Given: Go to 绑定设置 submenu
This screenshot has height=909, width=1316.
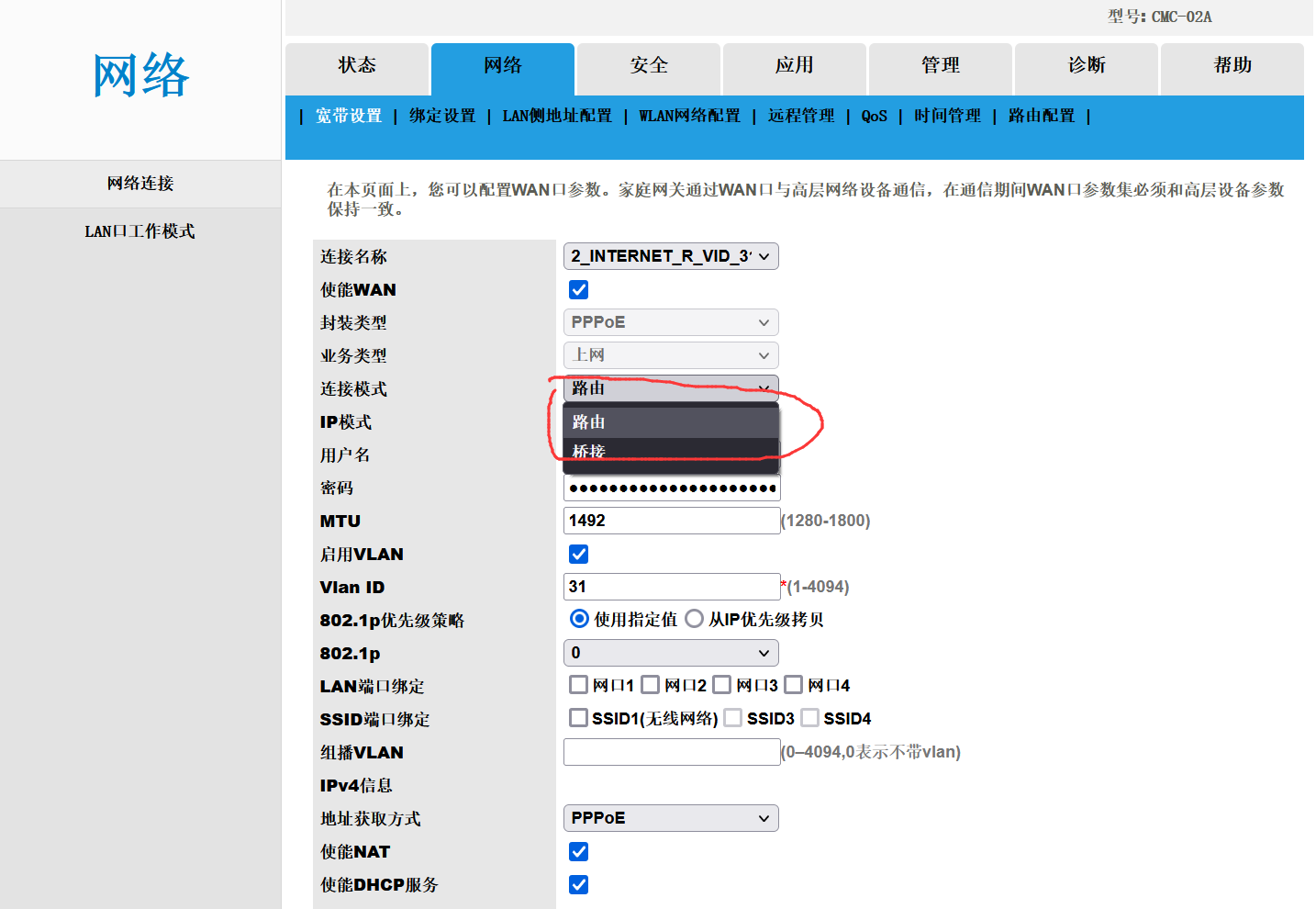Looking at the screenshot, I should point(442,116).
